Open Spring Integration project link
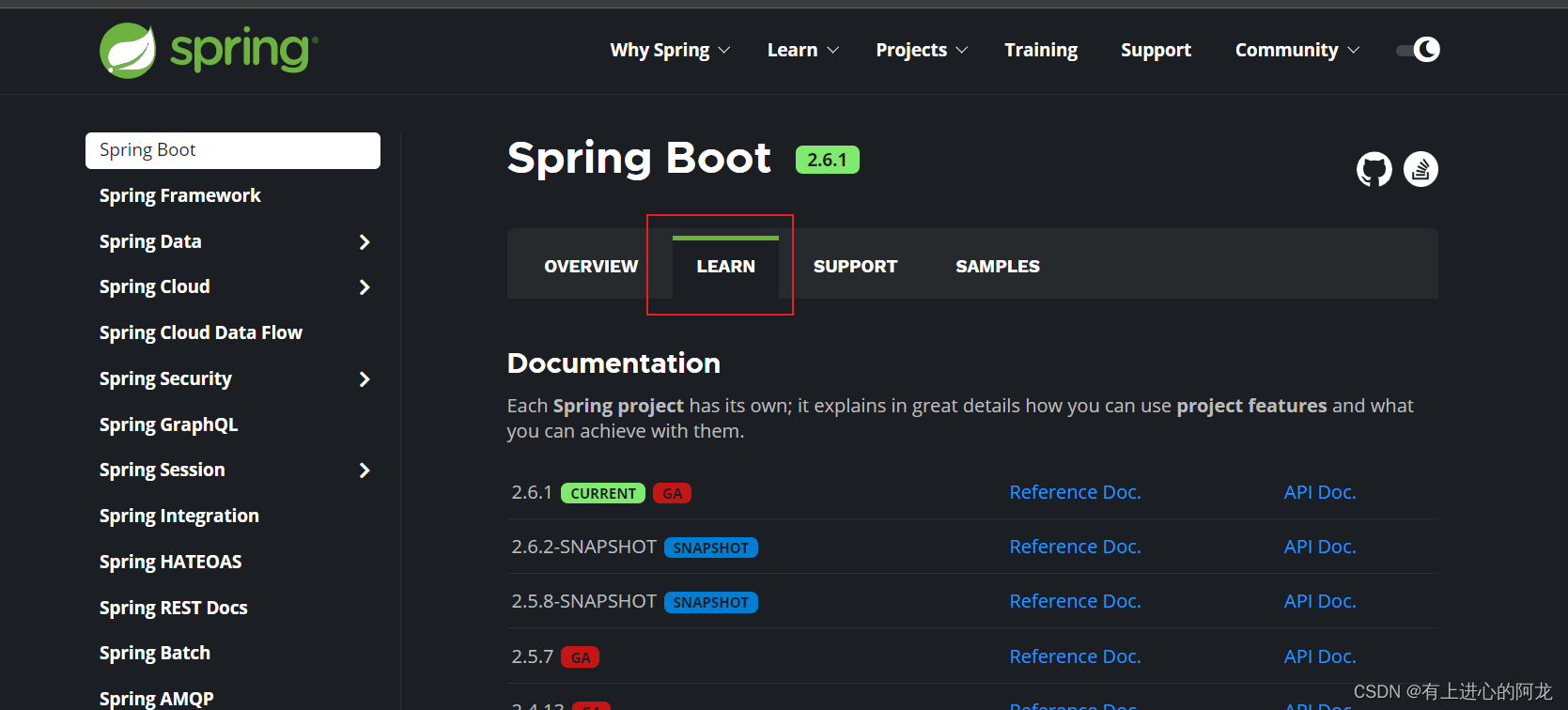The width and height of the screenshot is (1568, 710). coord(179,516)
